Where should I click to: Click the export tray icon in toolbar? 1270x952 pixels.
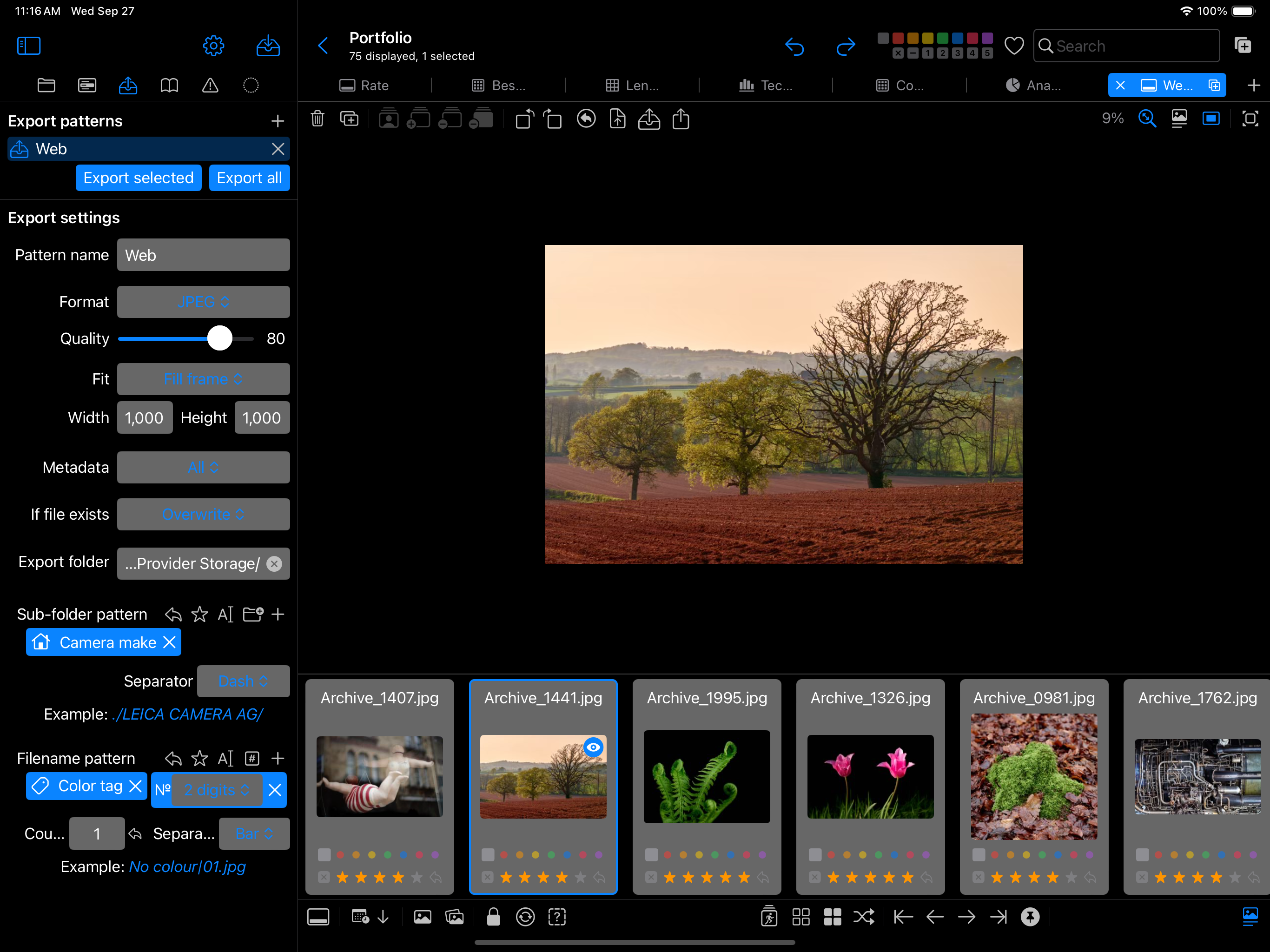(649, 119)
